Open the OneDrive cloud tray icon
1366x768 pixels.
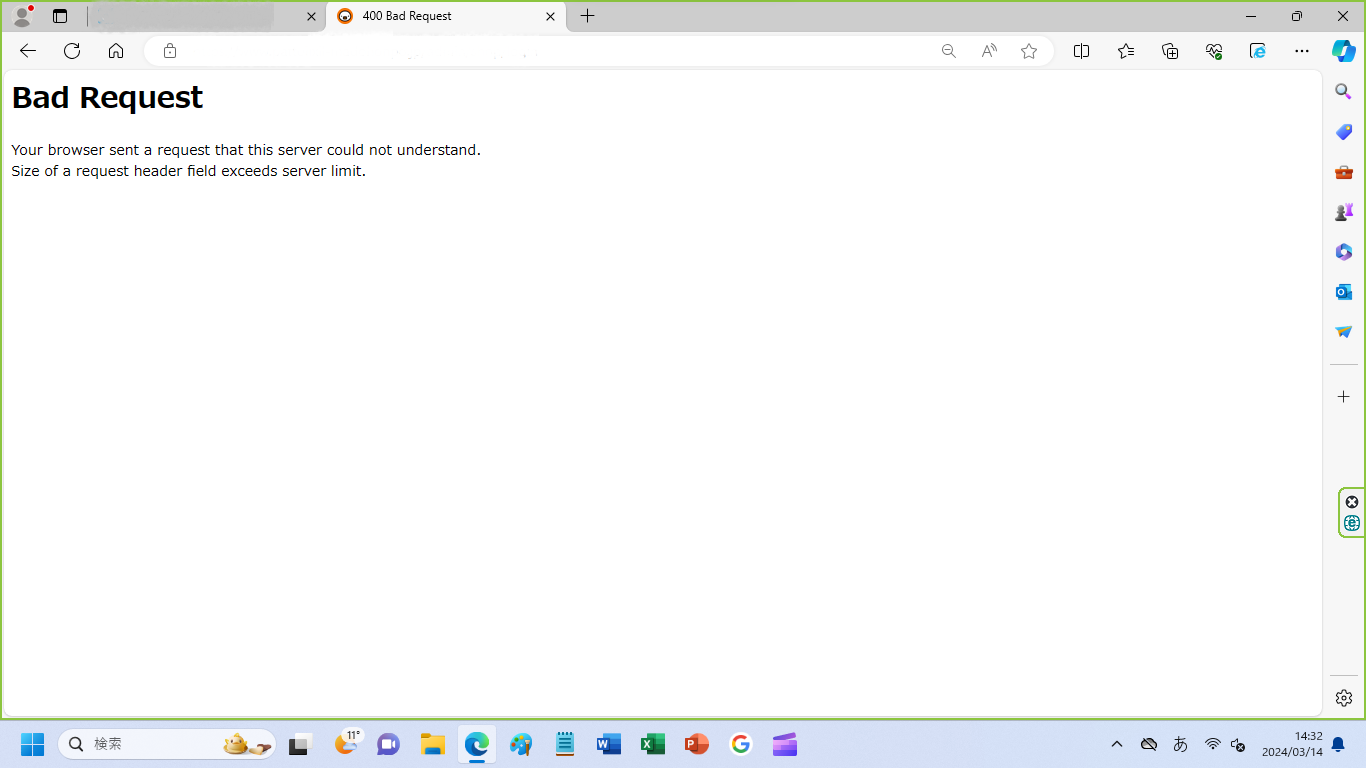(1149, 744)
